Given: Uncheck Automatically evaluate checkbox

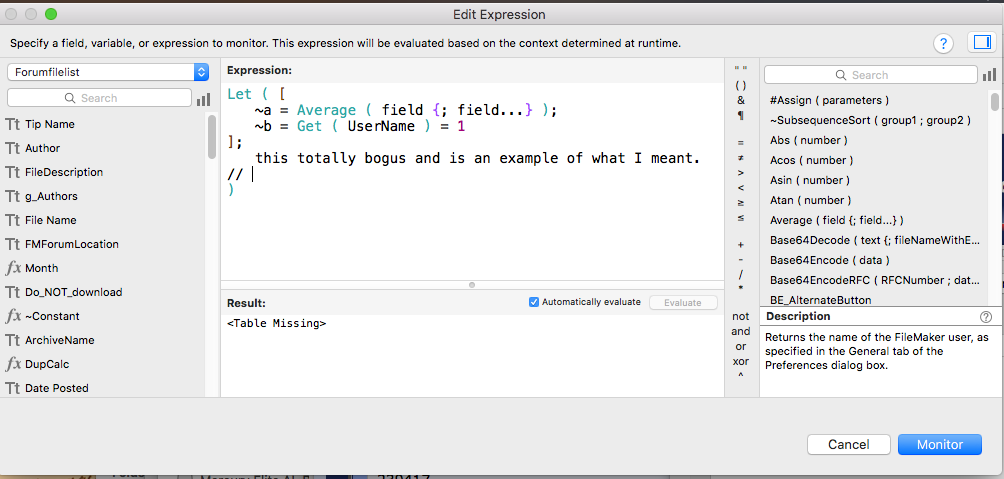Looking at the screenshot, I should point(533,302).
